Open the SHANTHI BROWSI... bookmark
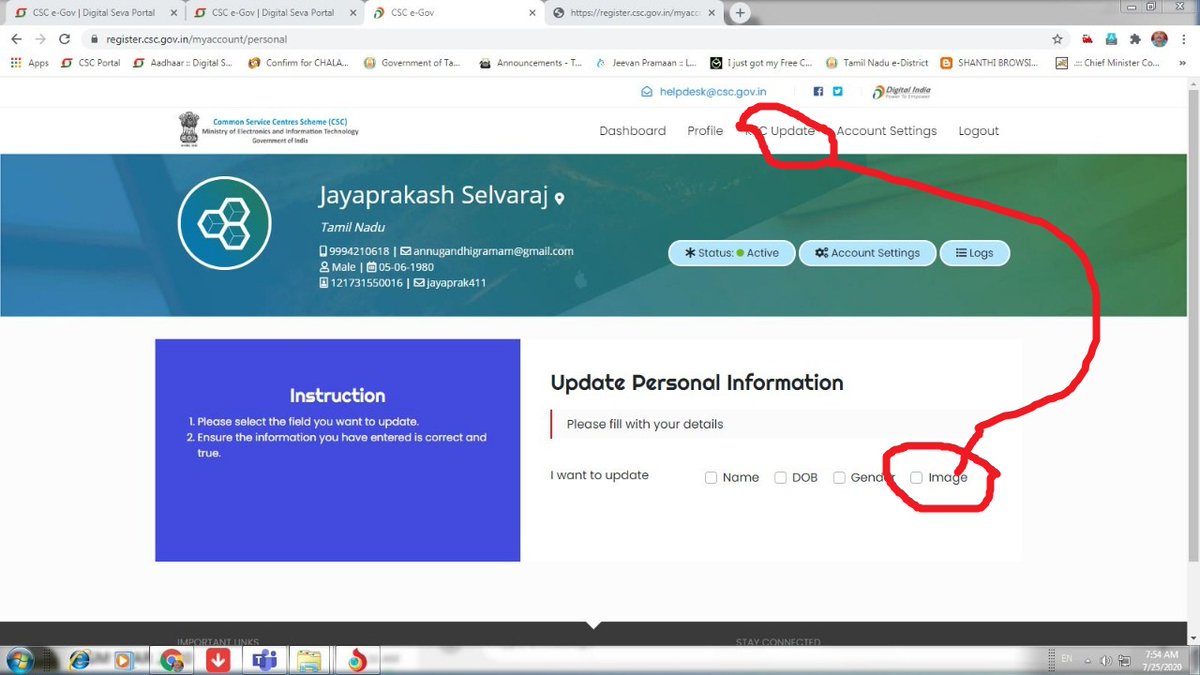1200x675 pixels. pos(991,62)
